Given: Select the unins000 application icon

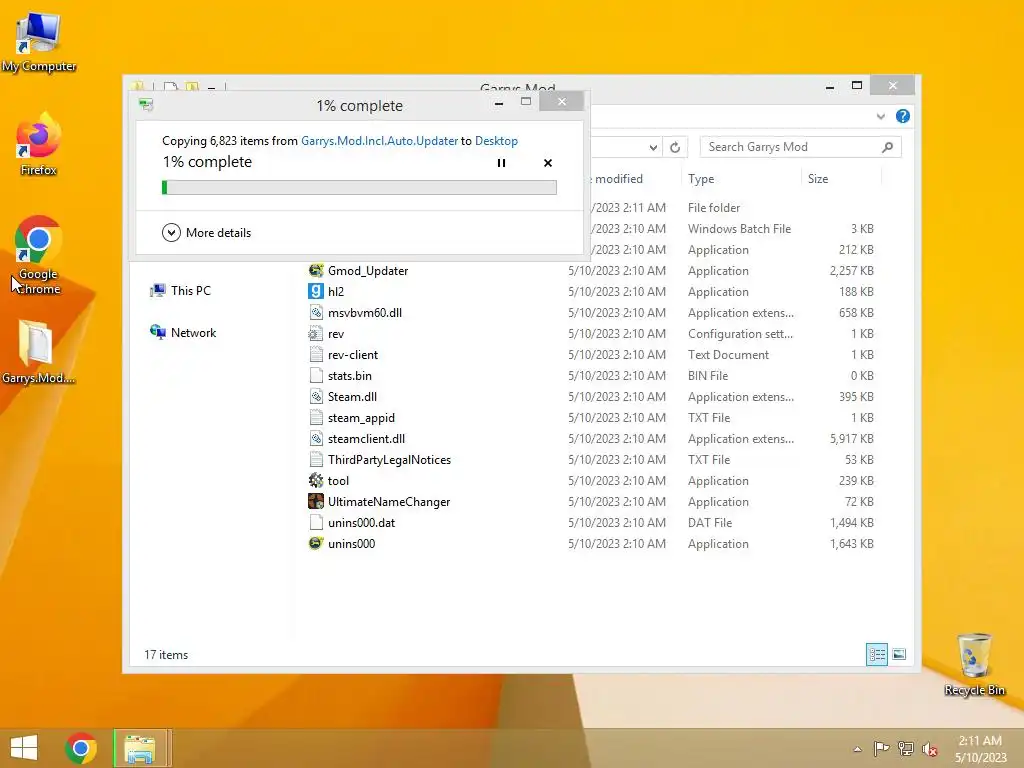Looking at the screenshot, I should point(316,543).
